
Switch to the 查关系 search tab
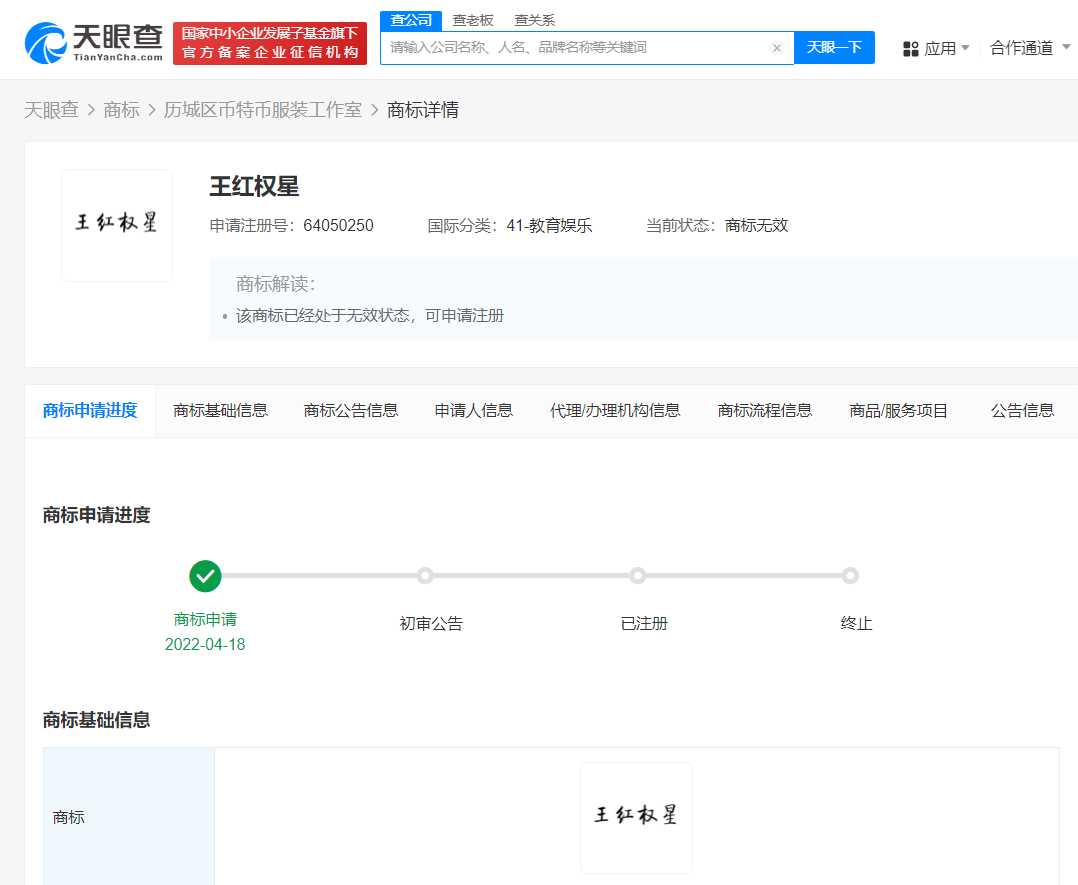(x=535, y=19)
